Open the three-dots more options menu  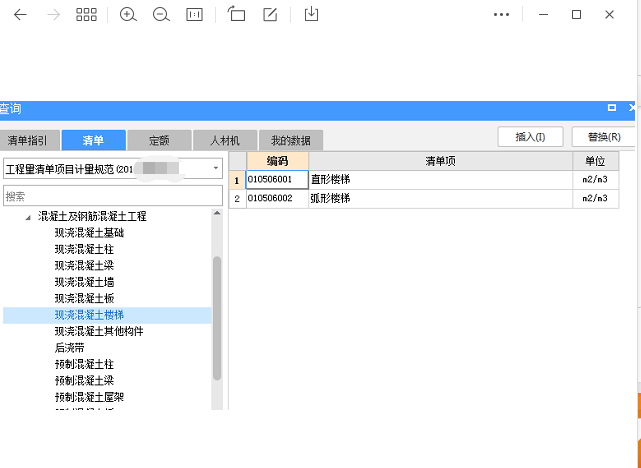501,15
